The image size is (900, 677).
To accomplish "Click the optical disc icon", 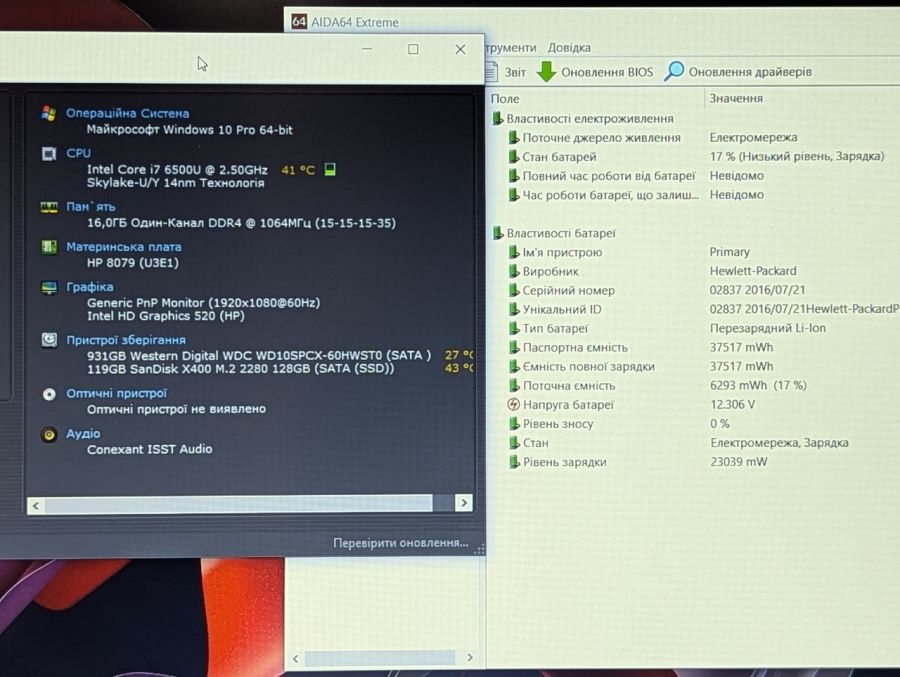I will [49, 394].
